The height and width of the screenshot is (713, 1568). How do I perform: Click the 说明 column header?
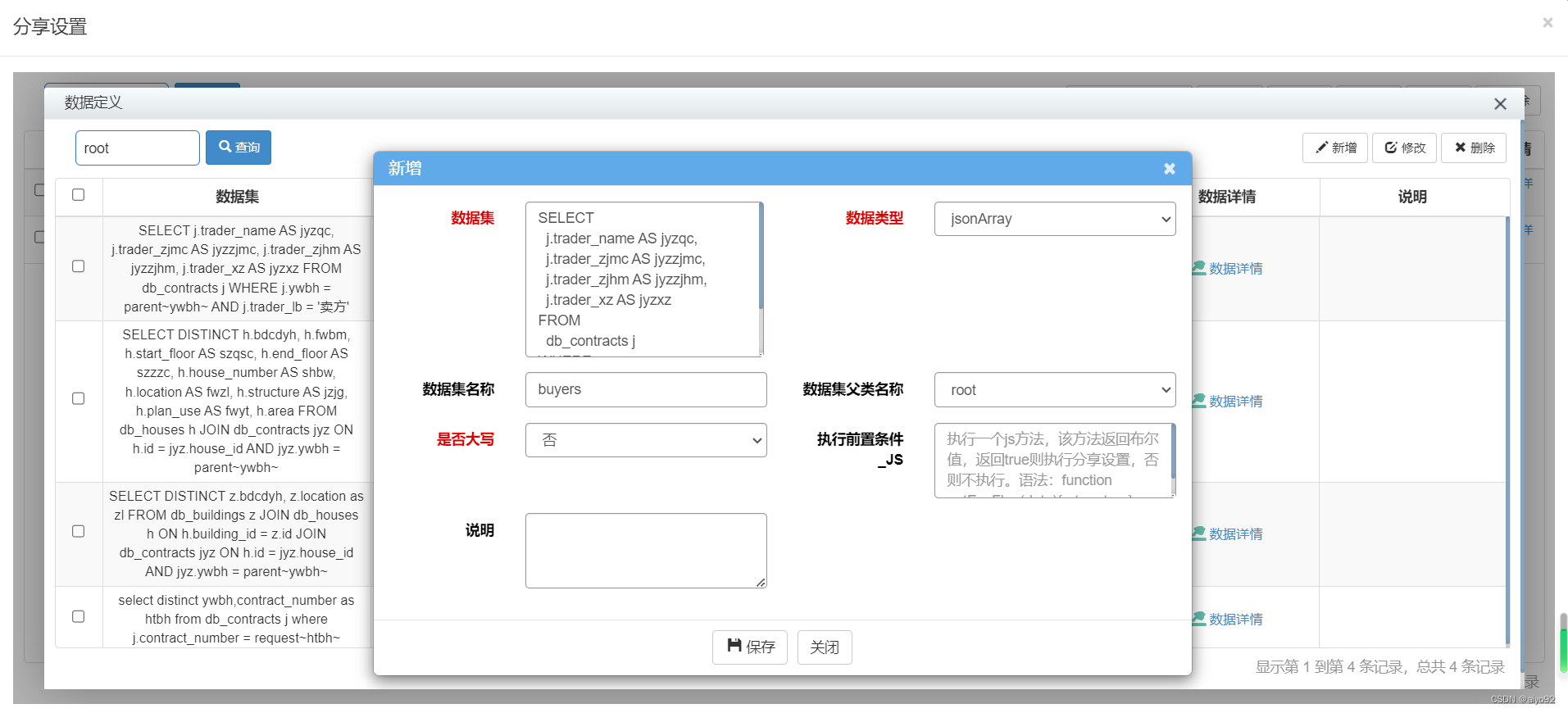(x=1412, y=197)
